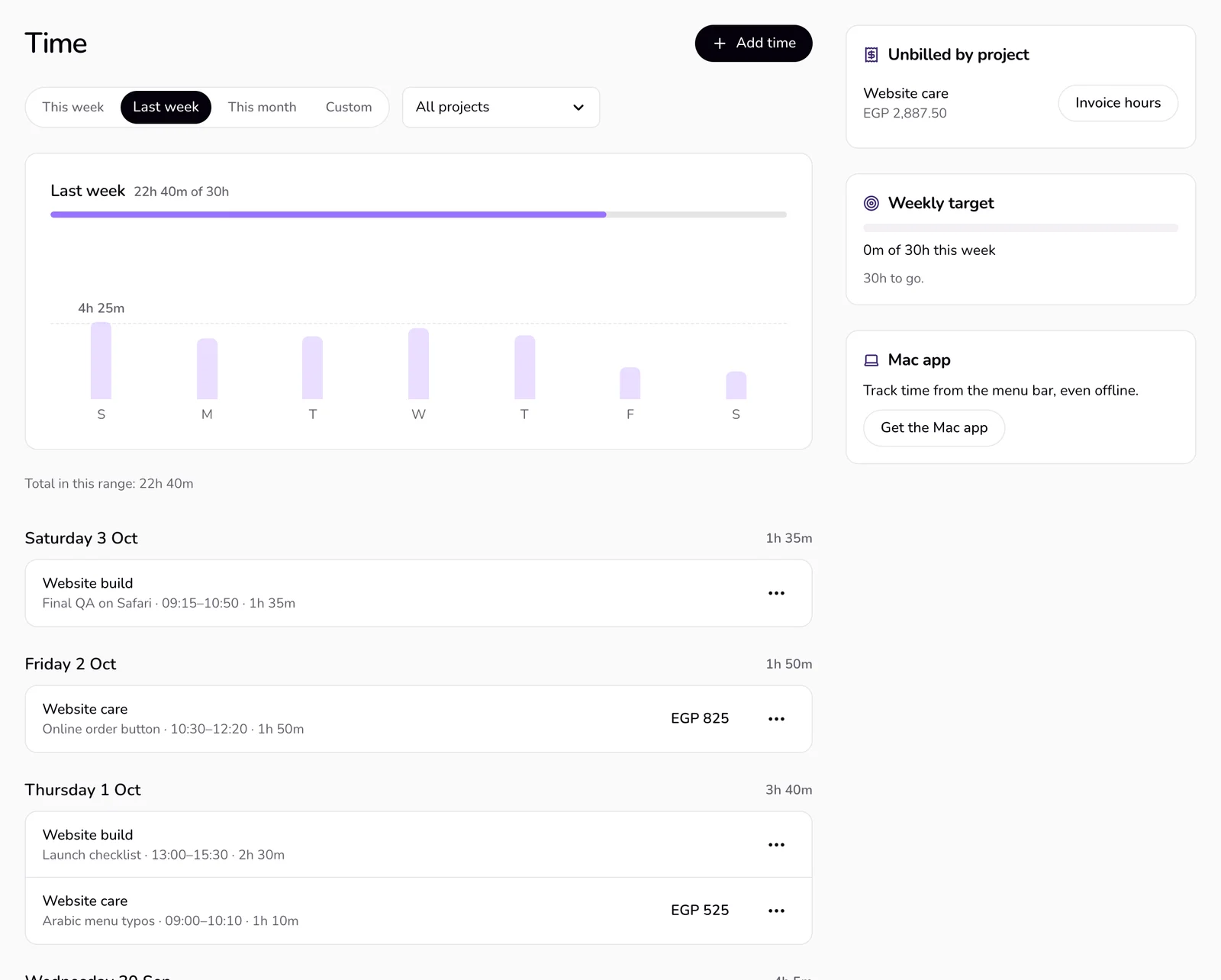Select the Online order button time entry

click(x=418, y=719)
